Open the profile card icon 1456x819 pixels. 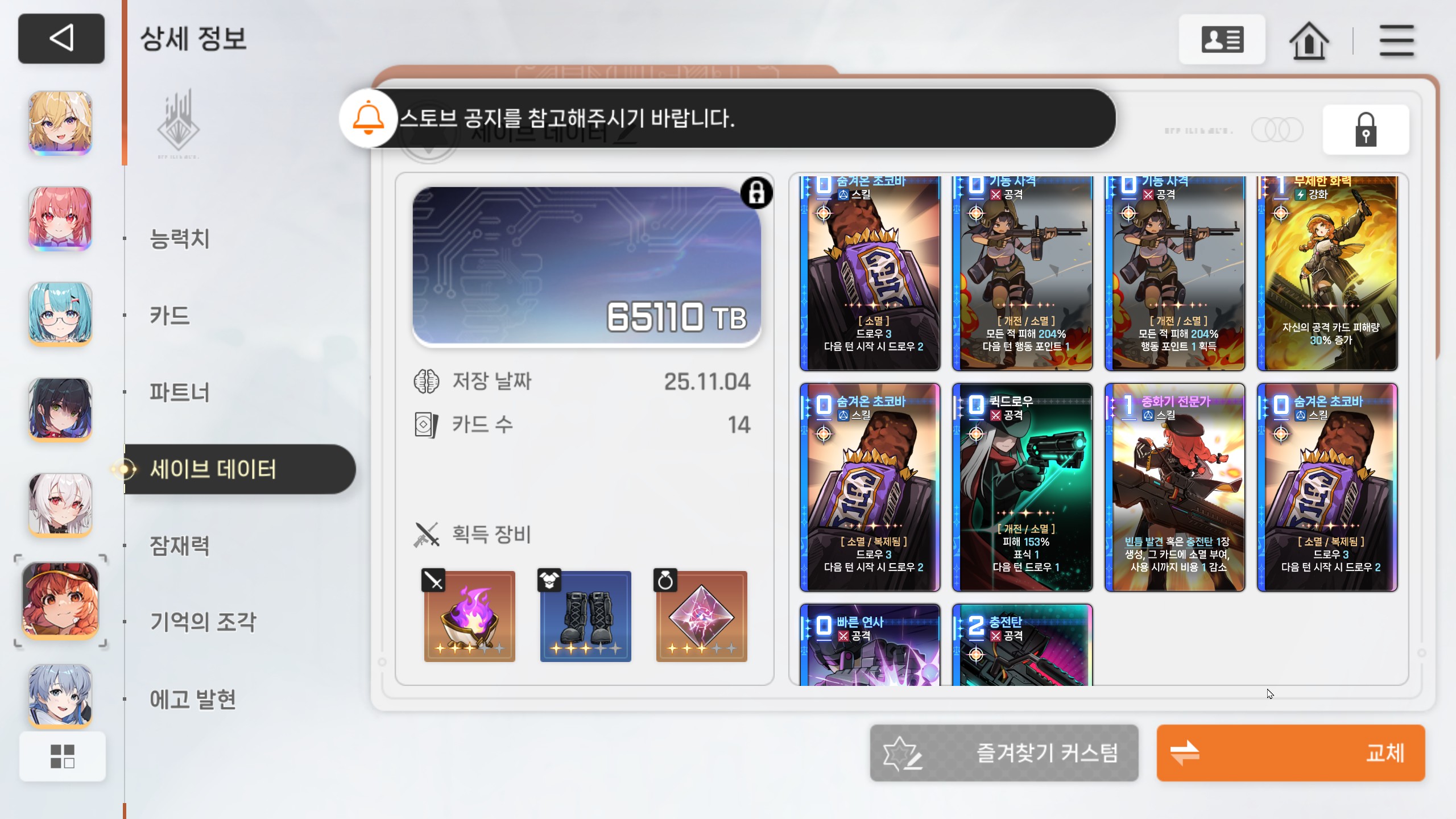pos(1222,40)
